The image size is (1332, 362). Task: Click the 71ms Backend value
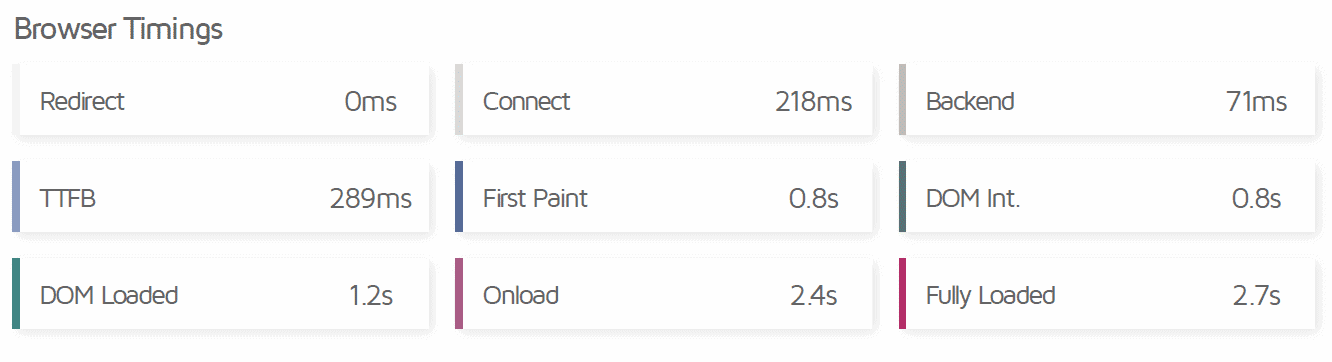1256,102
